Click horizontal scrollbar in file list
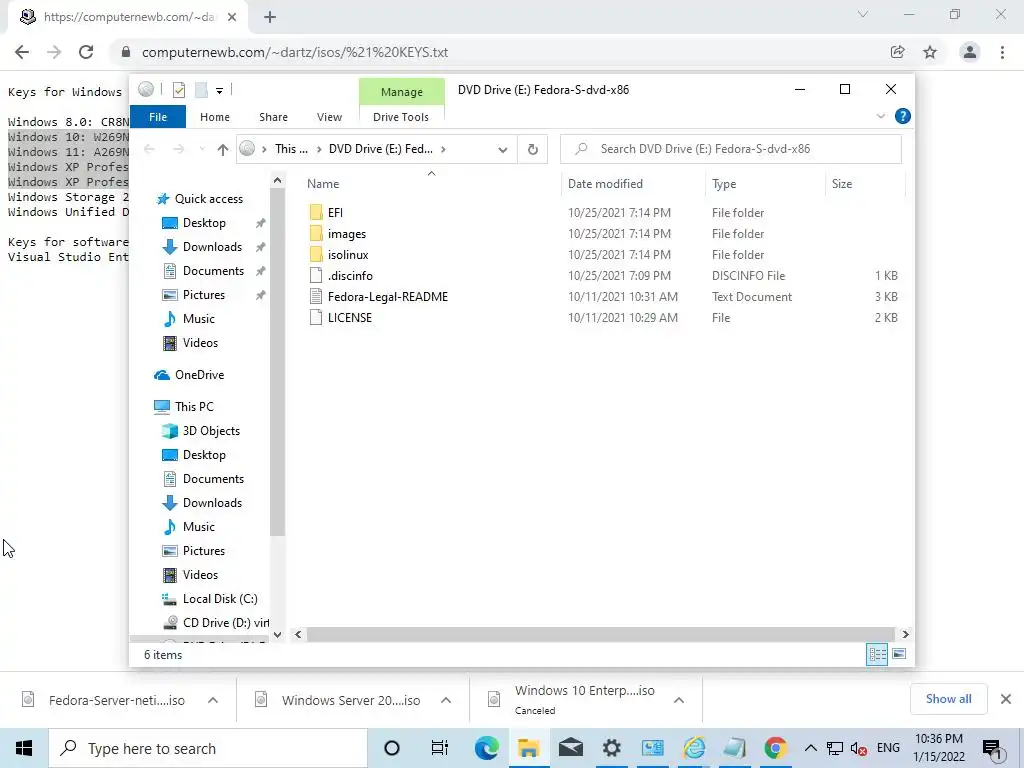The height and width of the screenshot is (768, 1024). 600,634
